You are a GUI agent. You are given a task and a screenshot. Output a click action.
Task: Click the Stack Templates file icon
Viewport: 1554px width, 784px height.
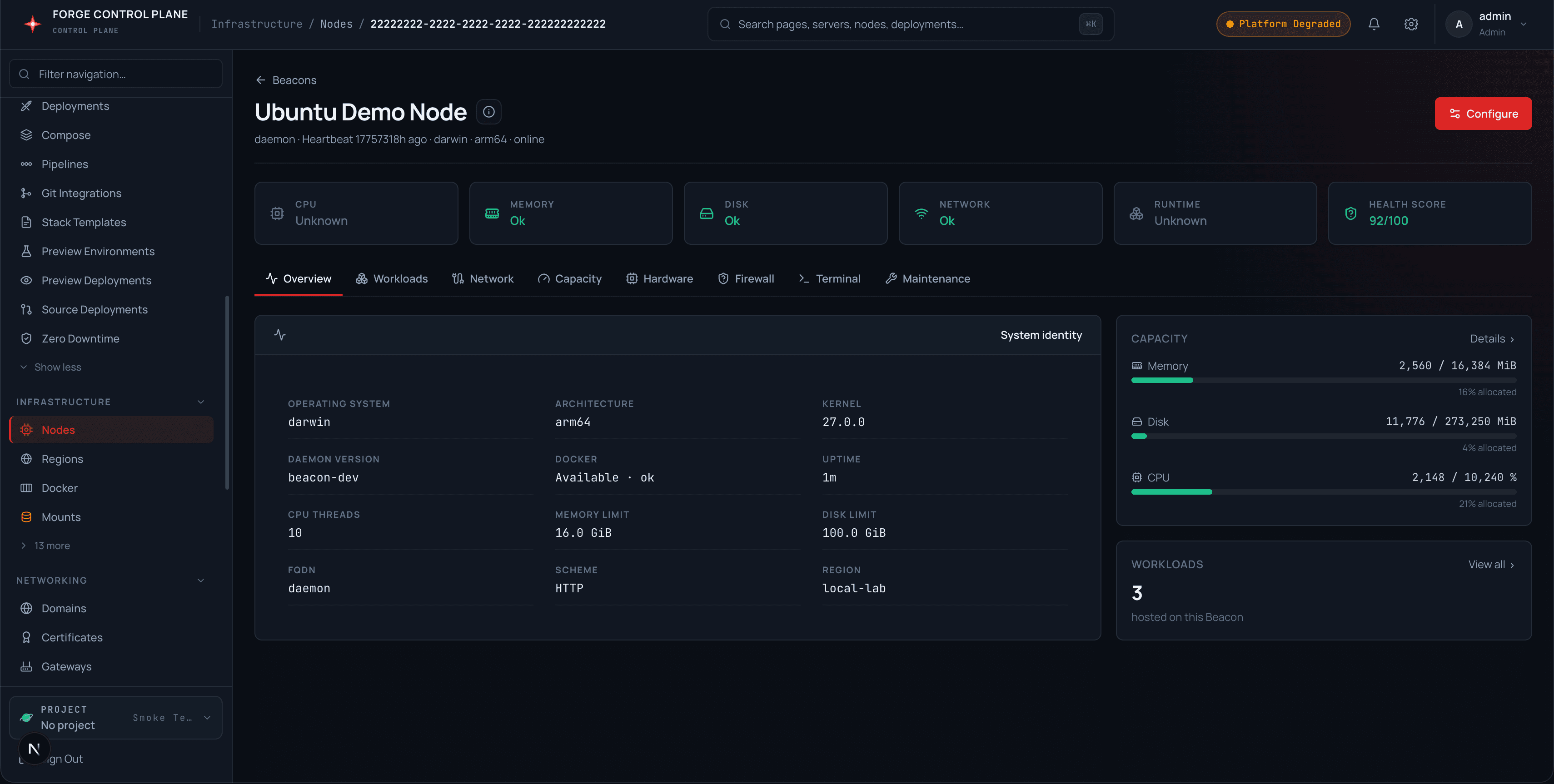(26, 222)
